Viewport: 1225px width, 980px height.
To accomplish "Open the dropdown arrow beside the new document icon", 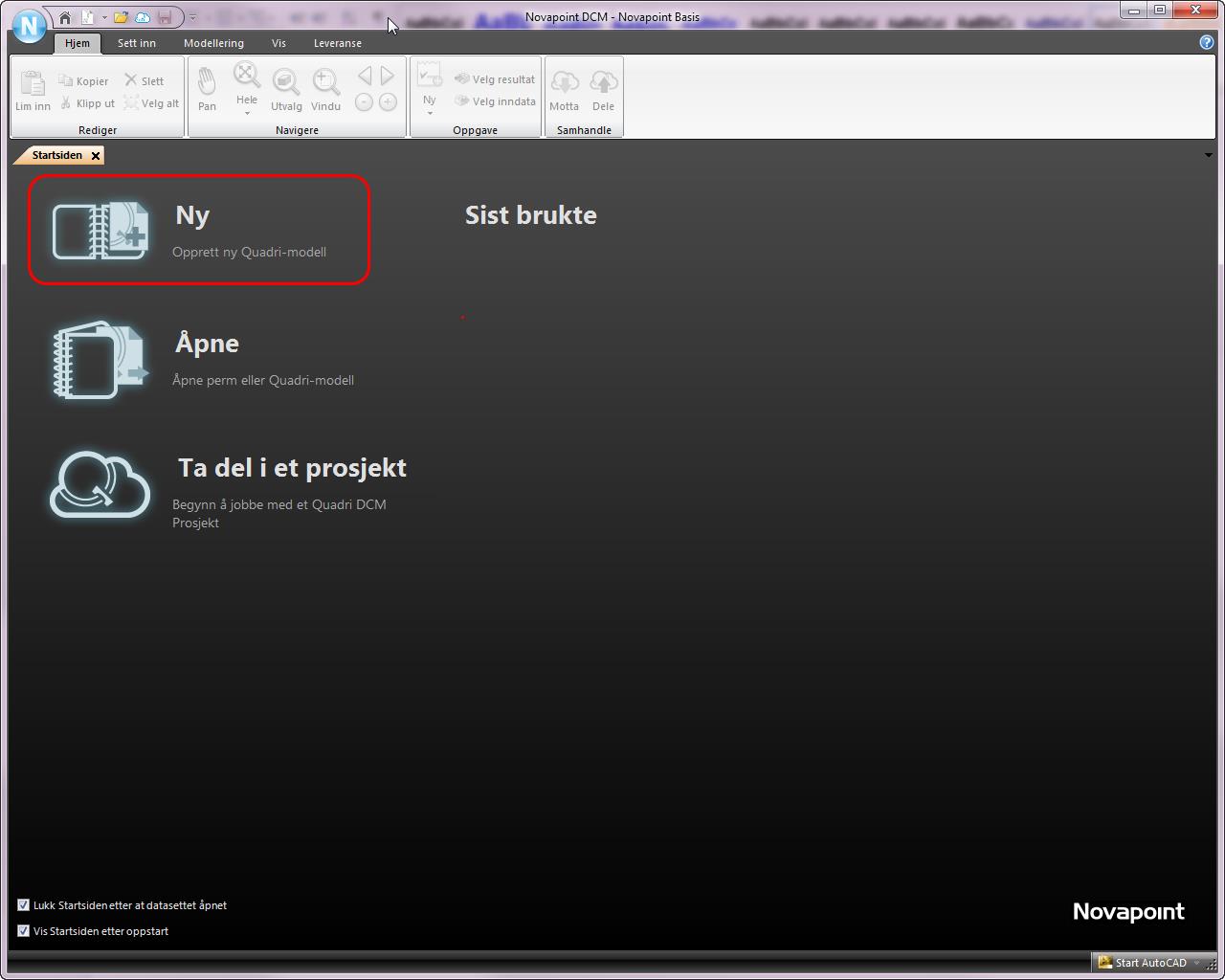I will 104,17.
